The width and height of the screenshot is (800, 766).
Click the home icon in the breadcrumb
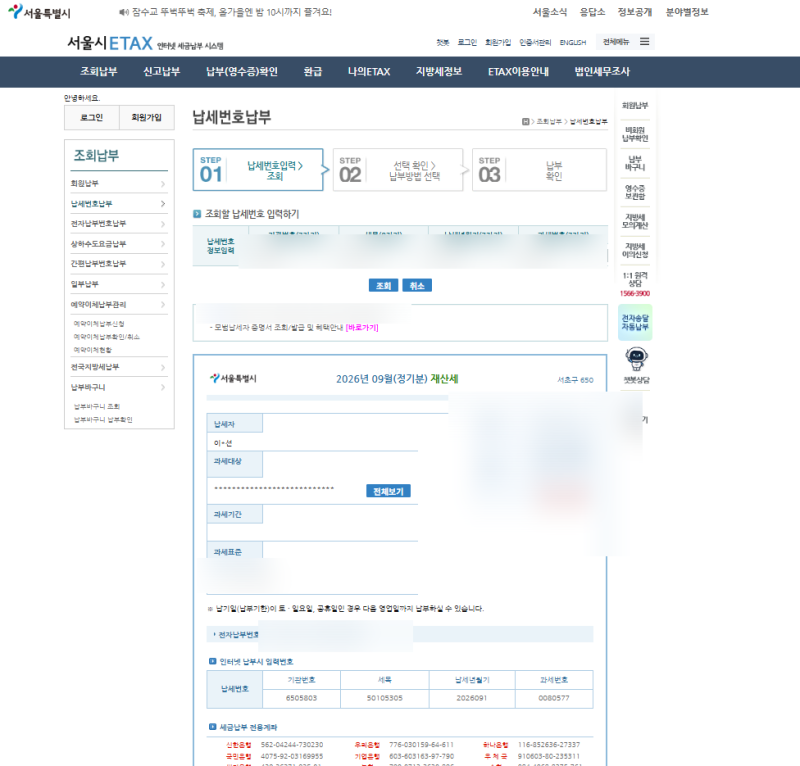[x=525, y=121]
